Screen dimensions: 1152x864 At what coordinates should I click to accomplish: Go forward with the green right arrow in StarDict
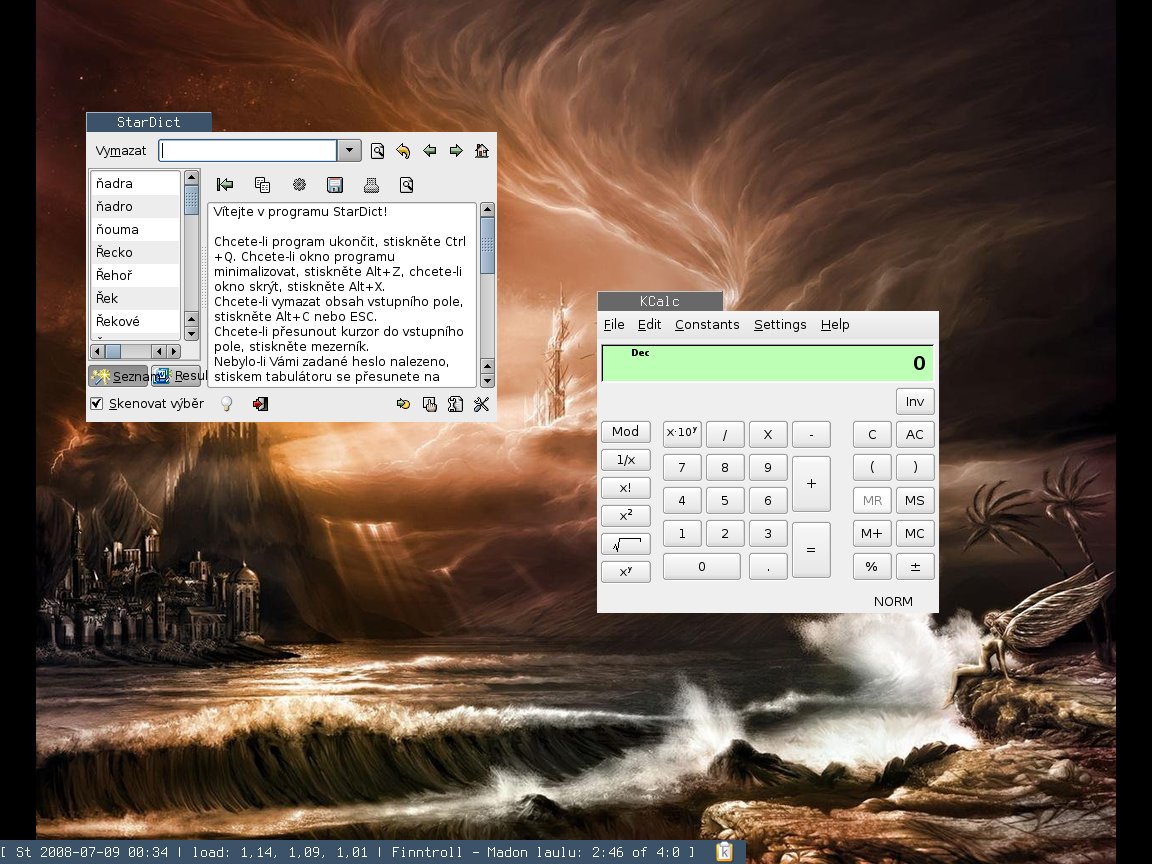[x=456, y=151]
